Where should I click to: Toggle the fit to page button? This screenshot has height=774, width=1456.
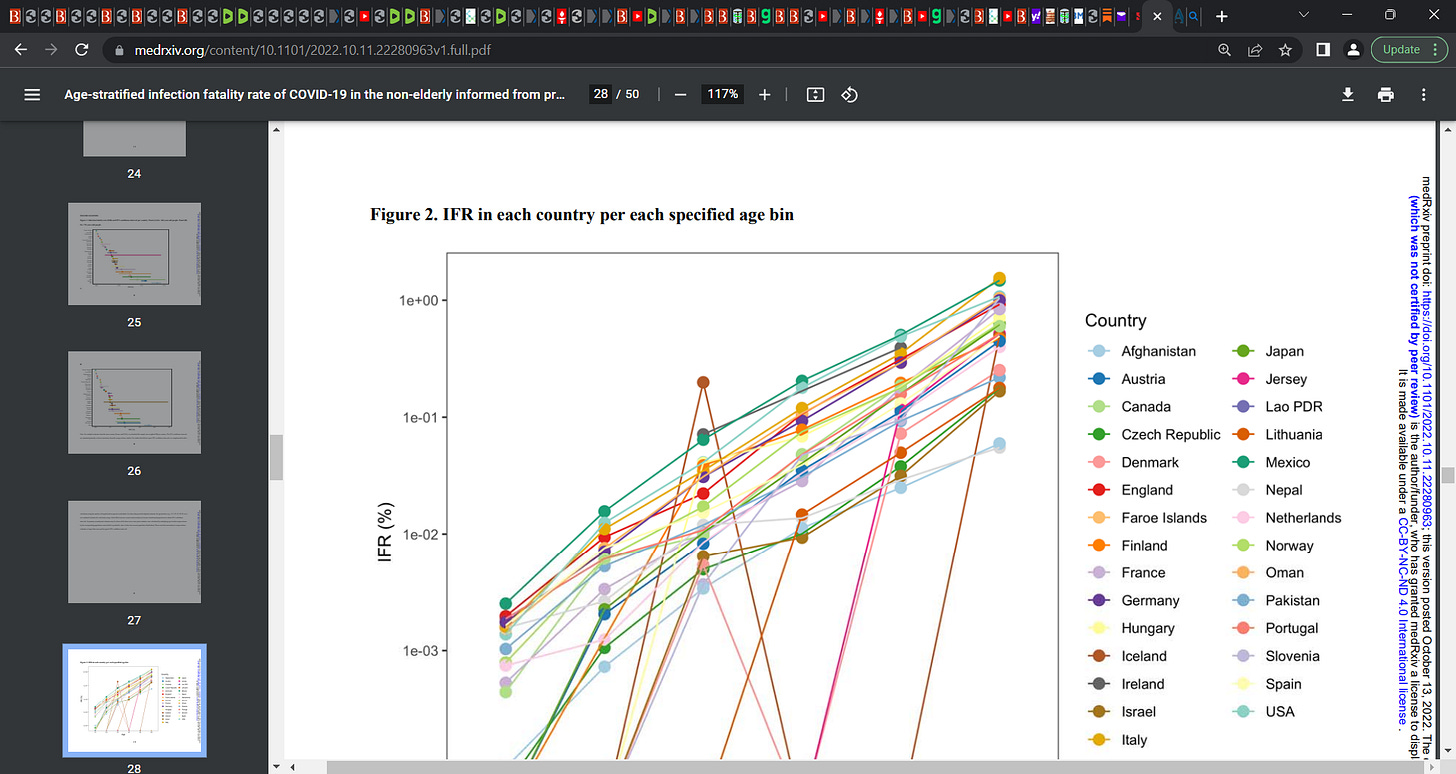click(815, 94)
